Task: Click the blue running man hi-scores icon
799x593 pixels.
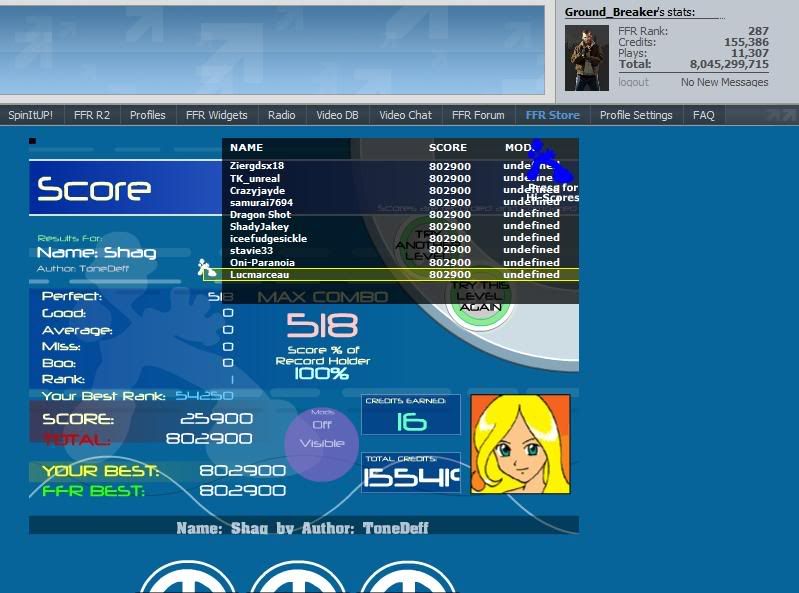Action: point(548,164)
